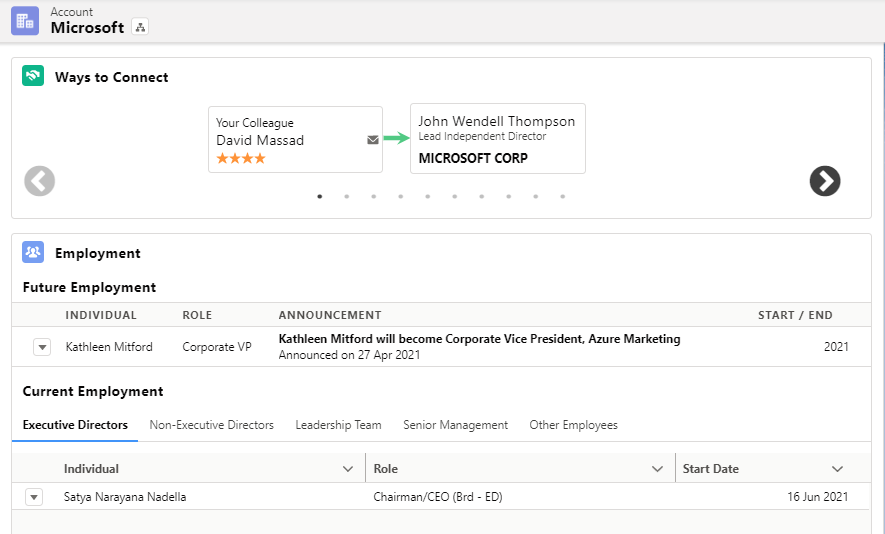Click the Announced on 27 Apr 2021 text
The image size is (885, 534).
click(349, 355)
